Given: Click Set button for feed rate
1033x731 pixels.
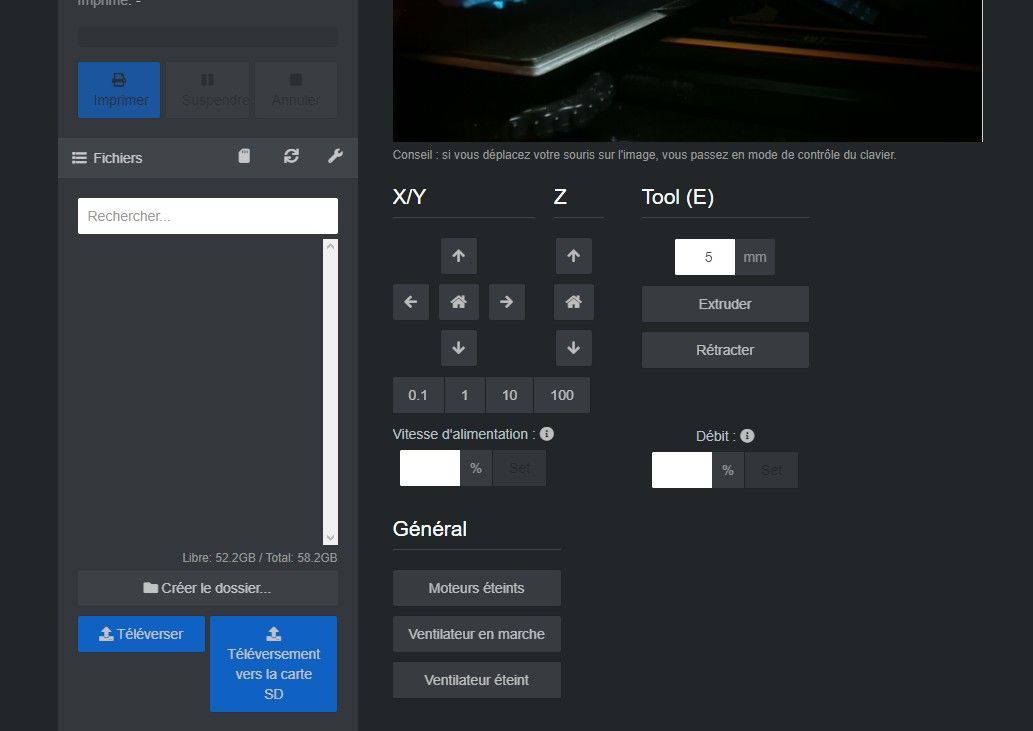Looking at the screenshot, I should [519, 468].
